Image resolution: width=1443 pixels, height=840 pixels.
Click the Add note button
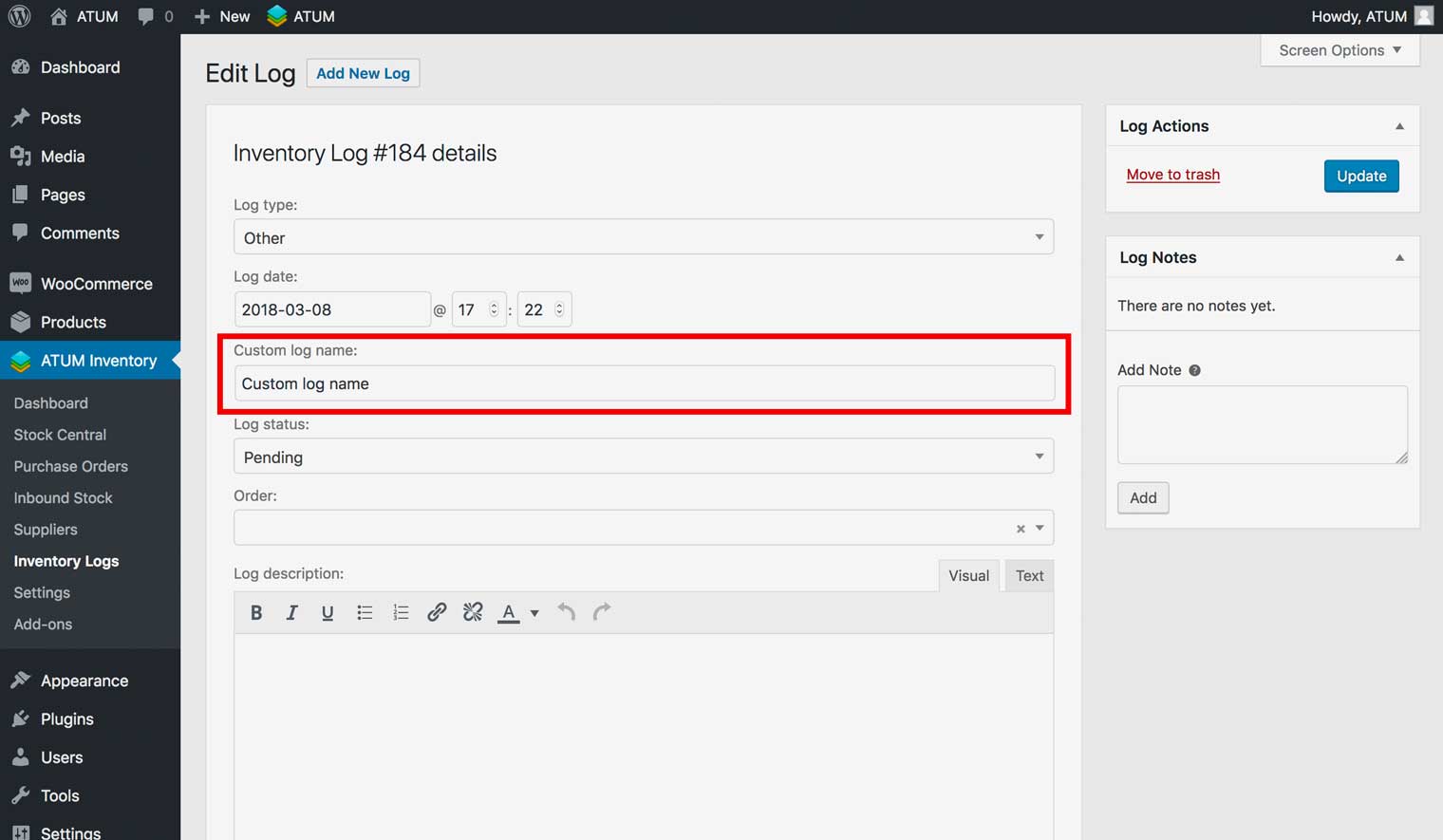coord(1143,497)
